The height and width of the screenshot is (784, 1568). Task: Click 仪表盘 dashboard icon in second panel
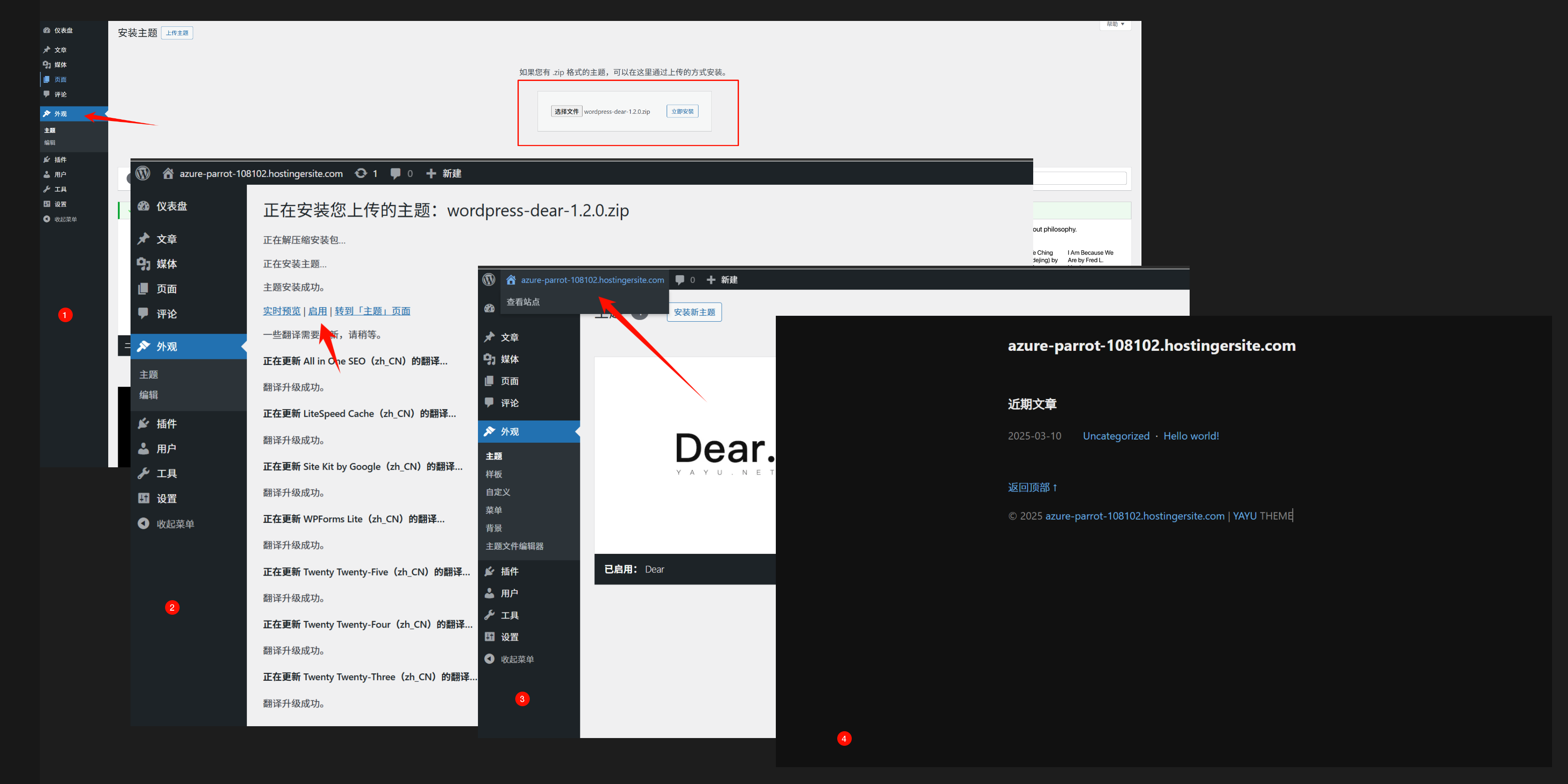[144, 206]
